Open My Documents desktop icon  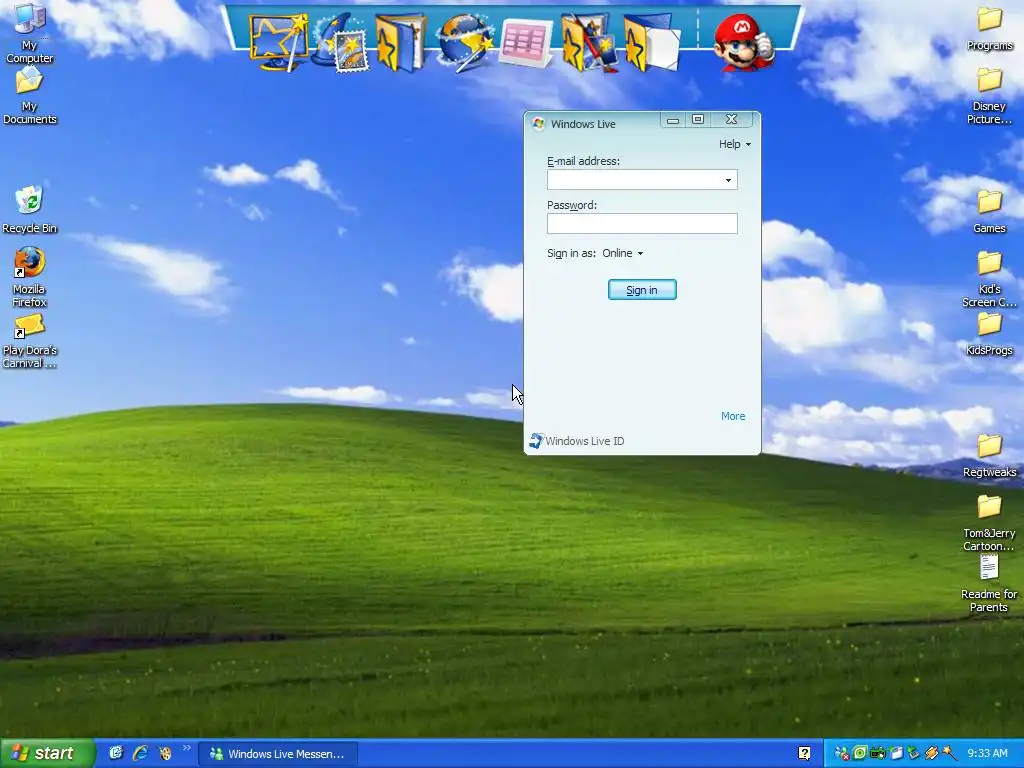click(x=29, y=95)
